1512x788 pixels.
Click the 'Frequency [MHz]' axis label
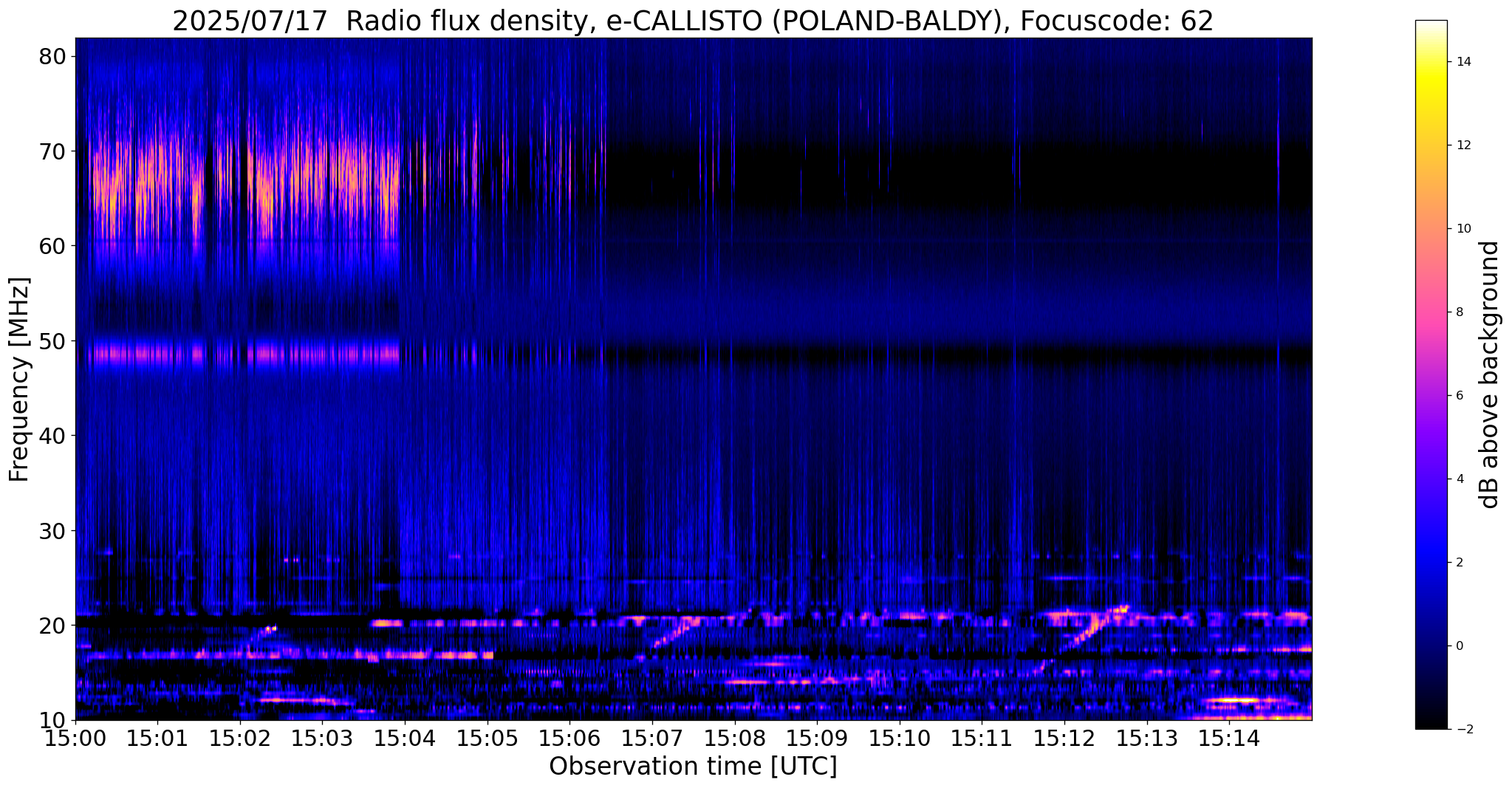[19, 379]
